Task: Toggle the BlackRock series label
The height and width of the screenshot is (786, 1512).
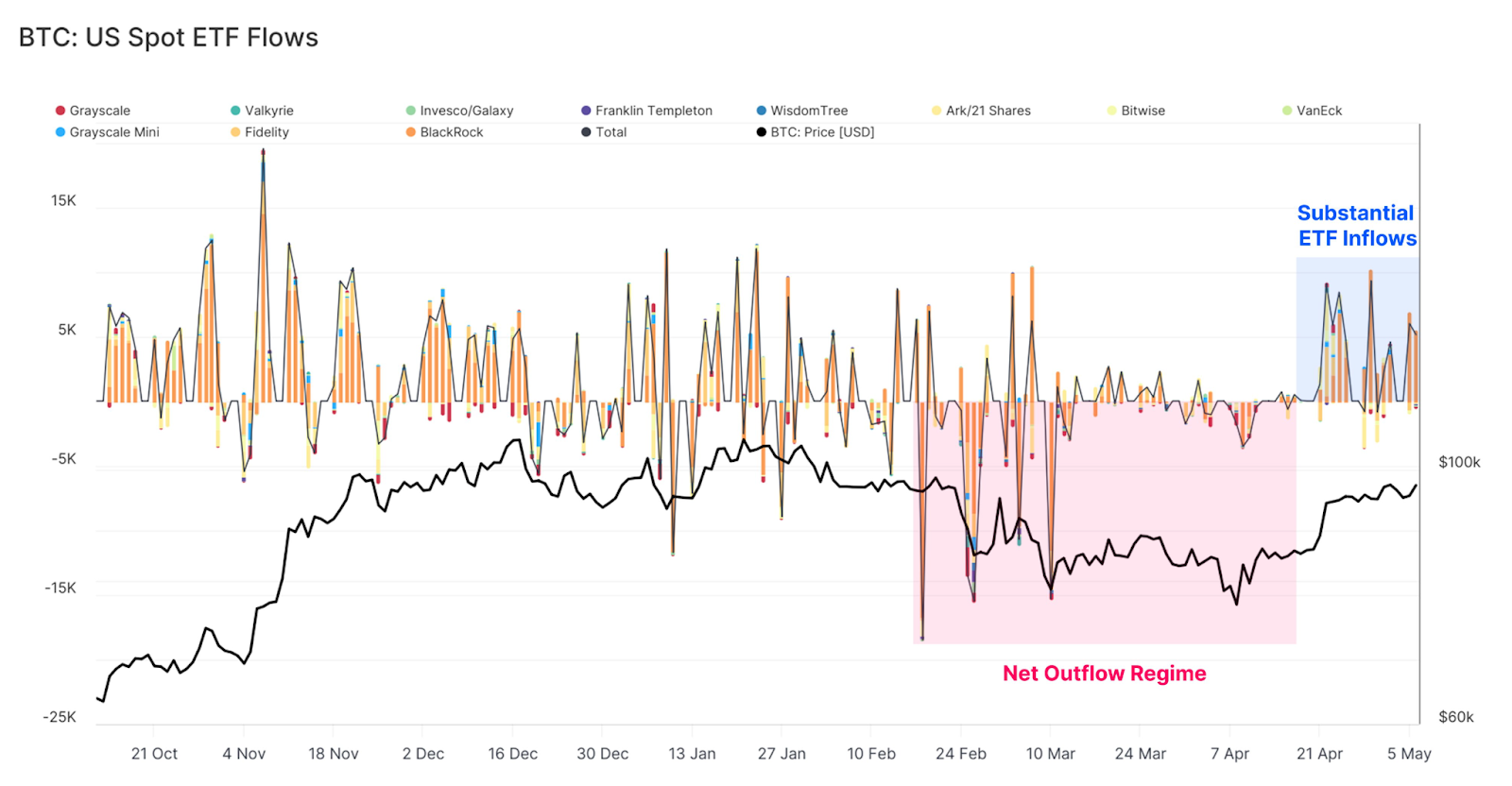Action: coord(452,132)
